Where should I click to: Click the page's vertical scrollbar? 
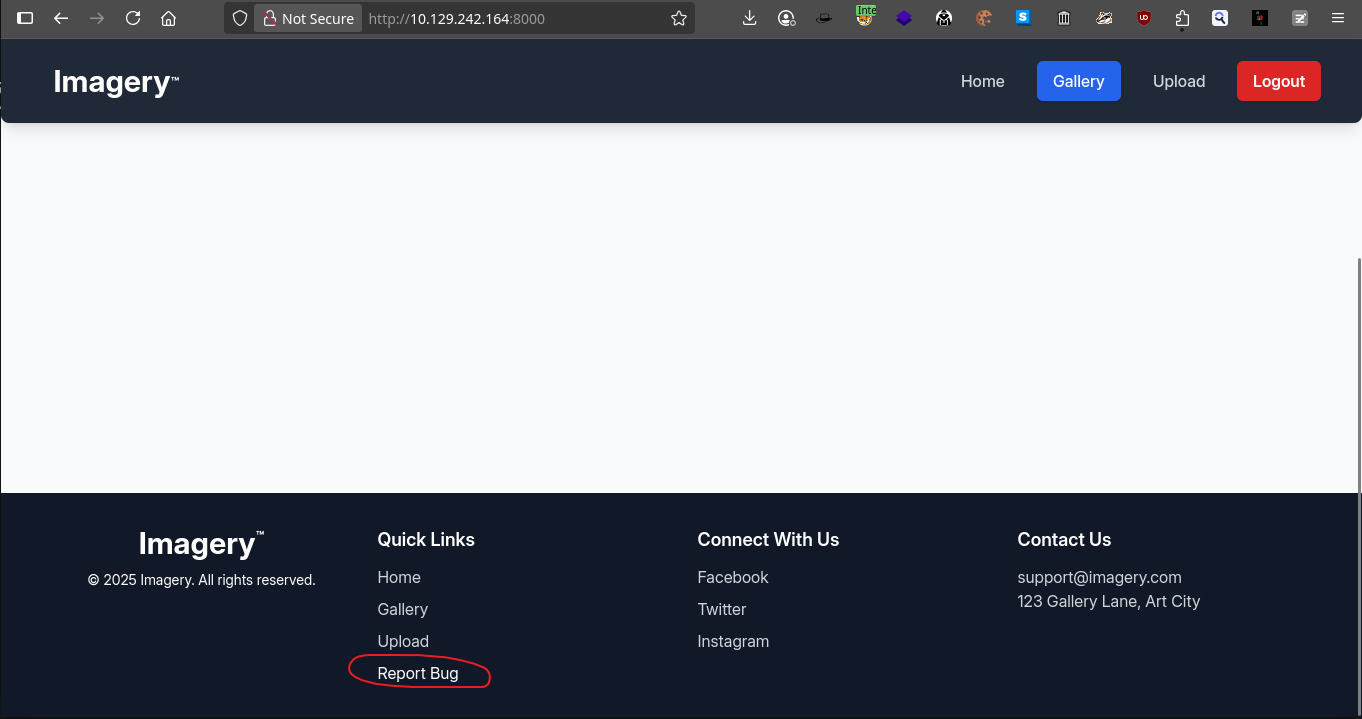1358,375
